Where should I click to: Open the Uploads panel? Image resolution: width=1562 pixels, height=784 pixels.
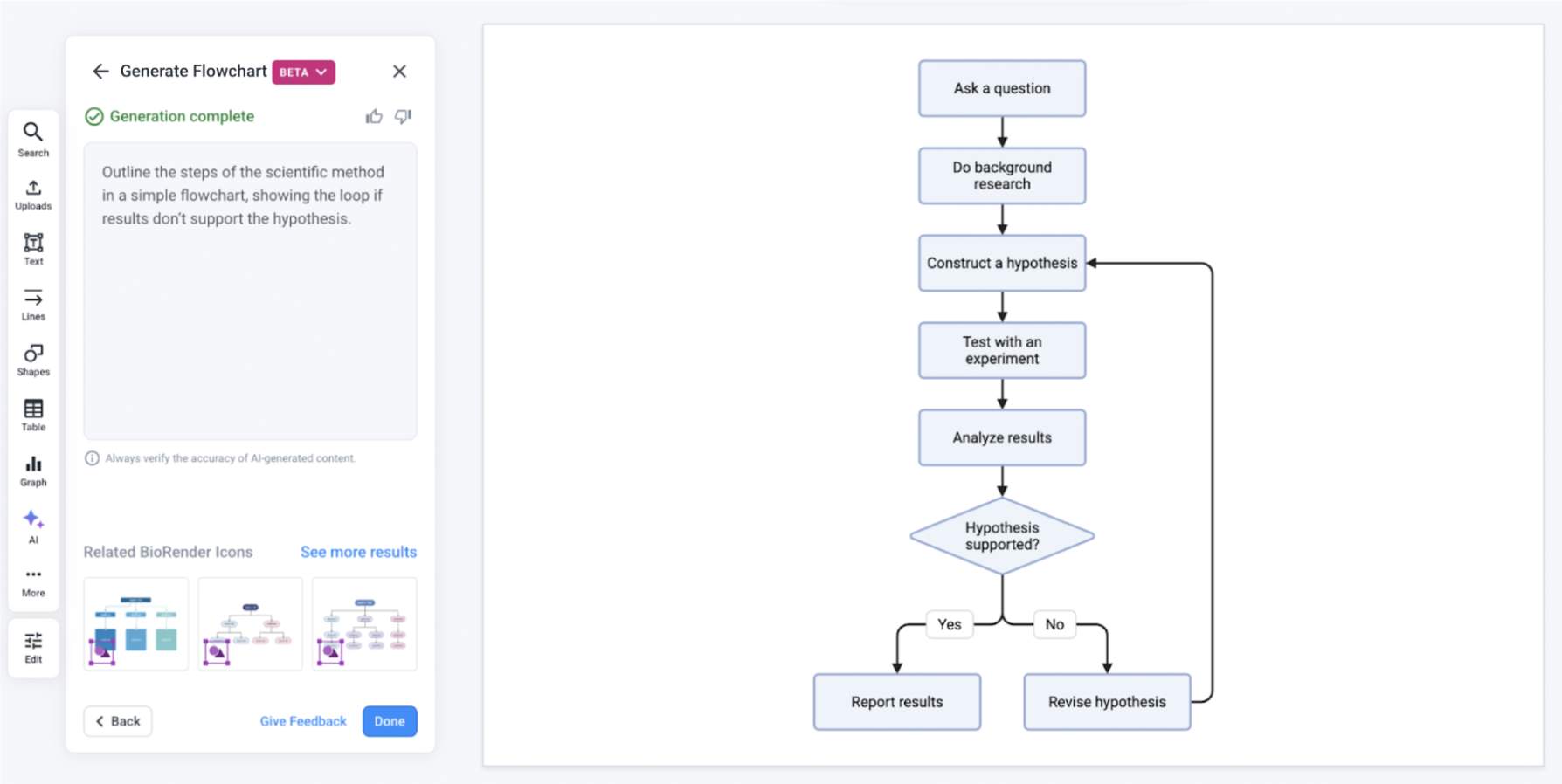click(33, 194)
